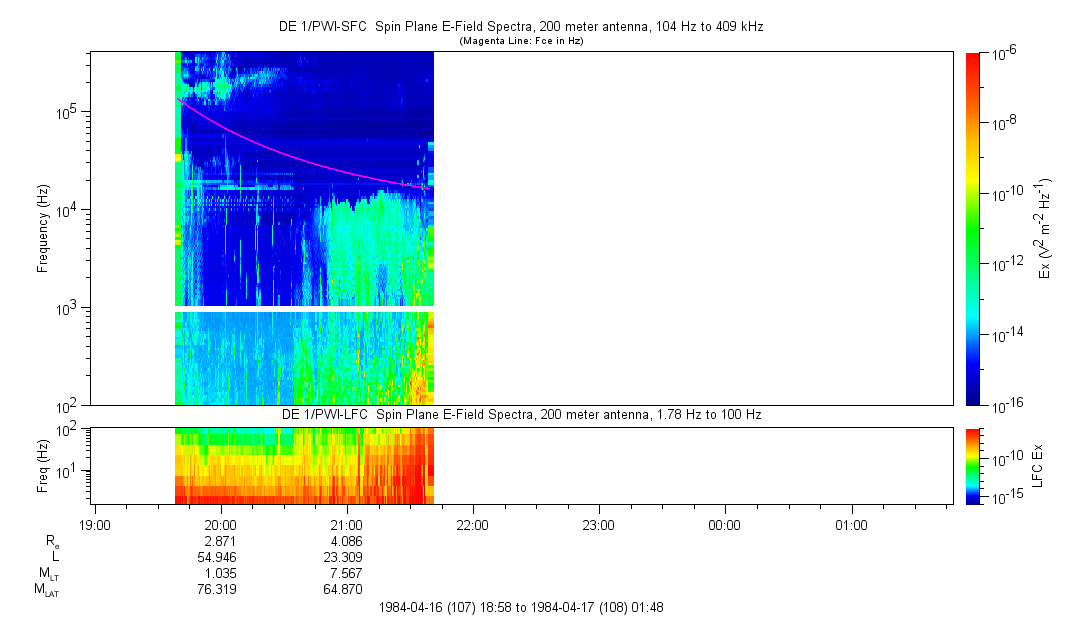Click the L value 54.946 under 20:00
The height and width of the screenshot is (620, 1083).
pos(220,557)
